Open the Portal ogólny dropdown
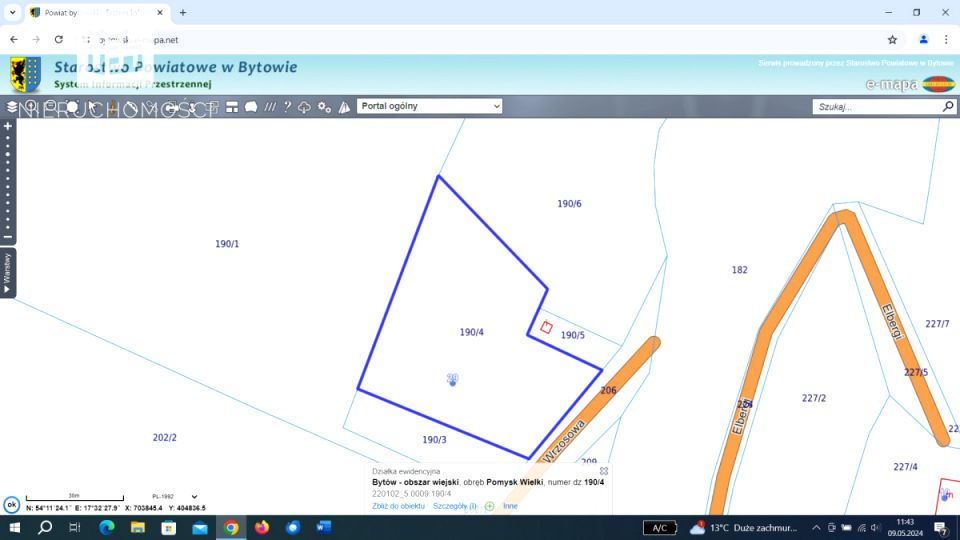The width and height of the screenshot is (960, 540). tap(429, 106)
